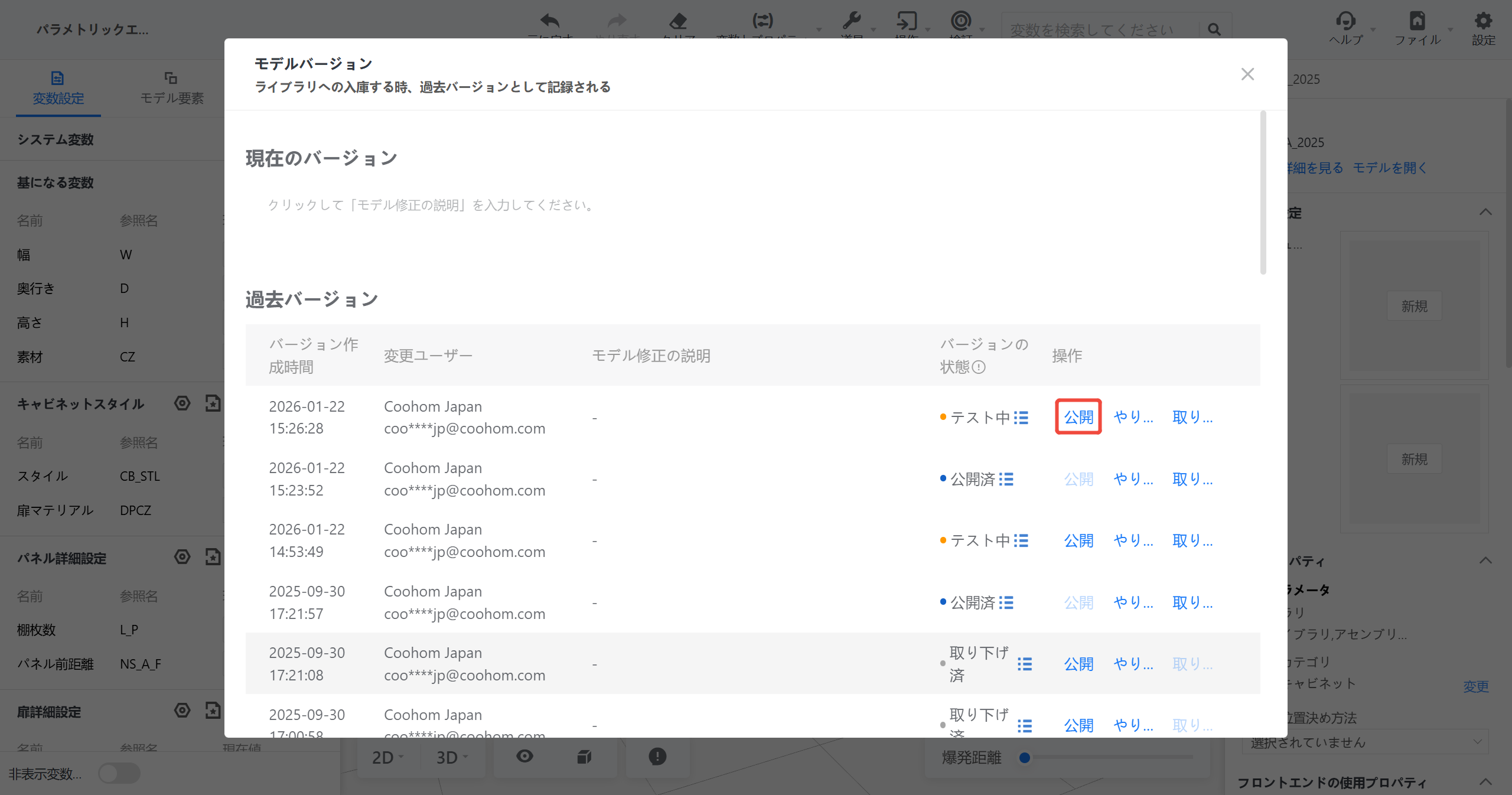
Task: Click the verification target icon in toolbar
Action: 961,21
